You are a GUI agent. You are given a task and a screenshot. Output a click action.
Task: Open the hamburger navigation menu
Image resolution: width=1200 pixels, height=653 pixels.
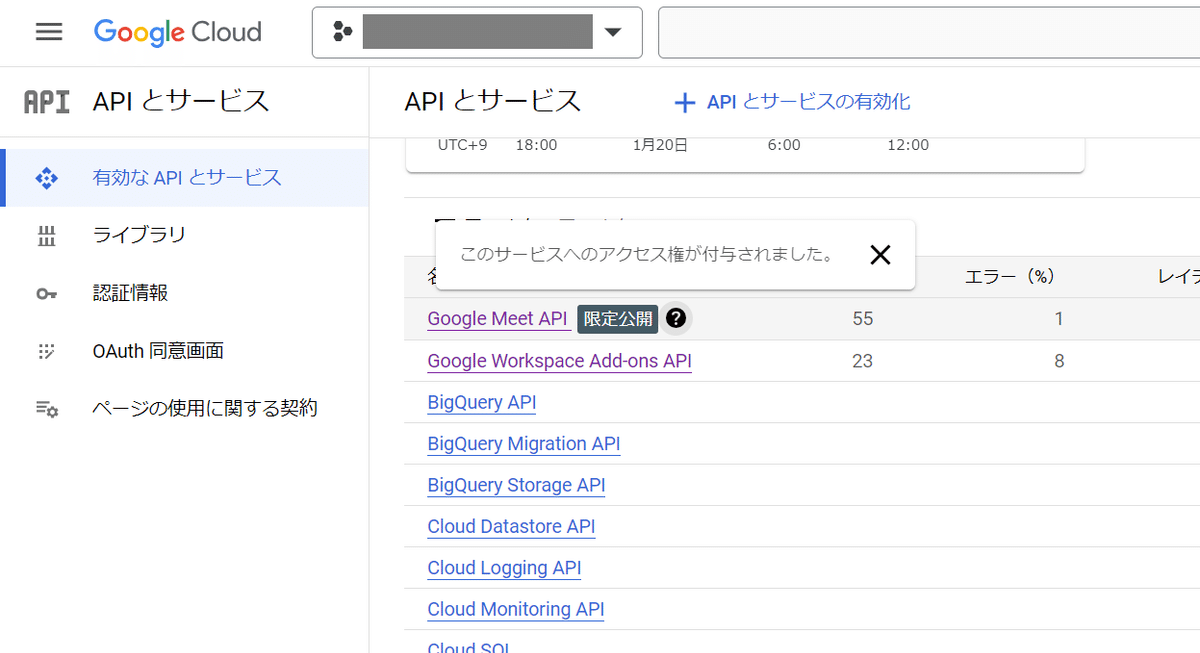(x=49, y=32)
